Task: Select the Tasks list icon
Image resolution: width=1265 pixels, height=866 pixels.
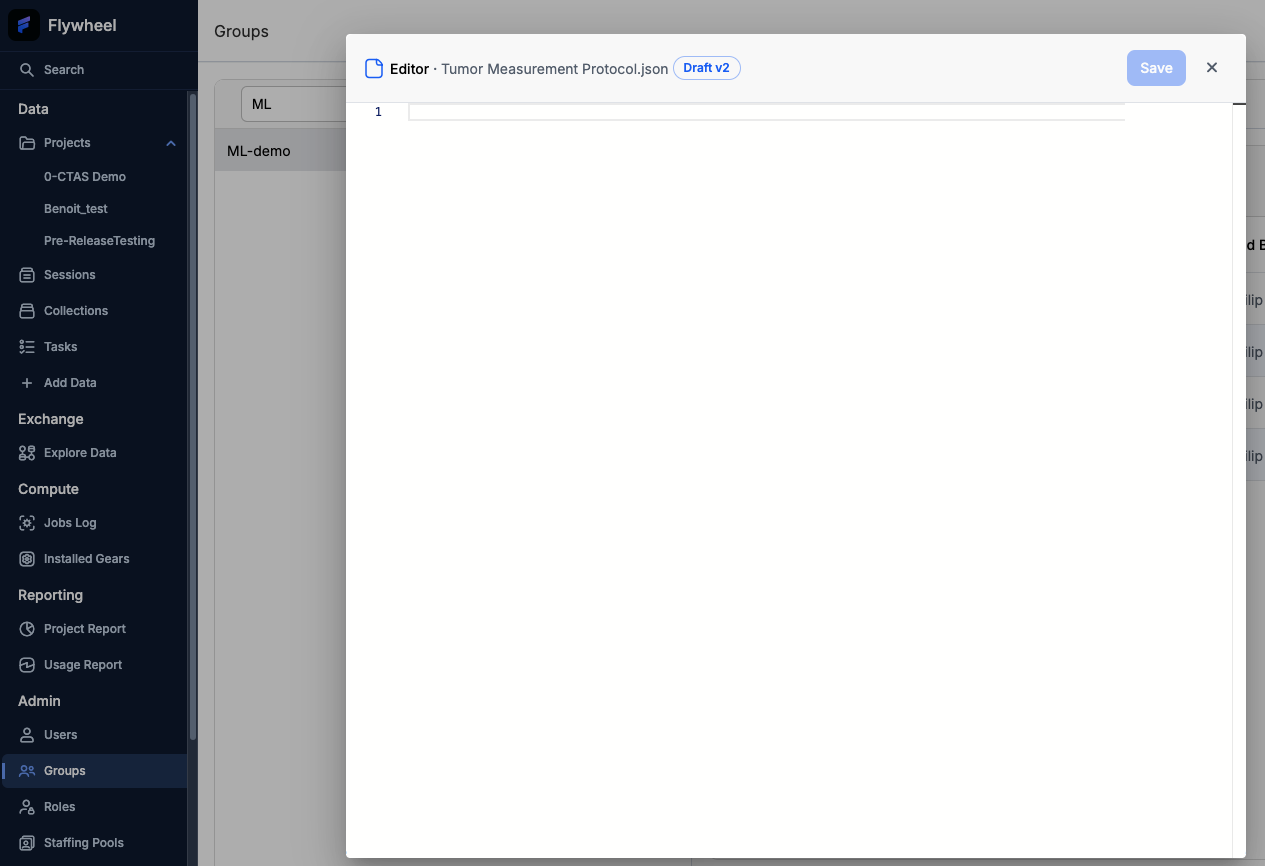Action: coord(26,346)
